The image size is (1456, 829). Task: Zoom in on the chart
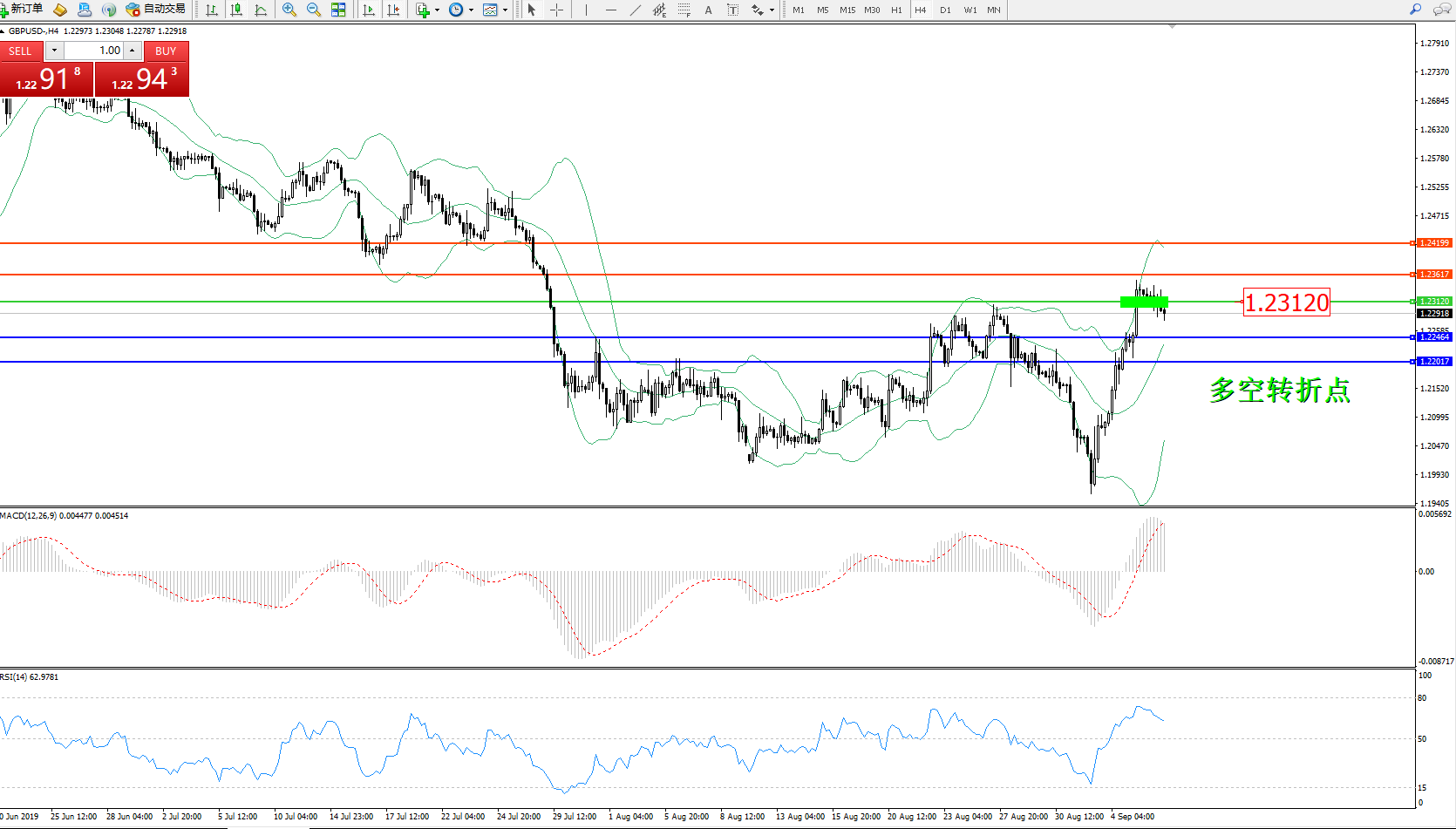pos(289,10)
